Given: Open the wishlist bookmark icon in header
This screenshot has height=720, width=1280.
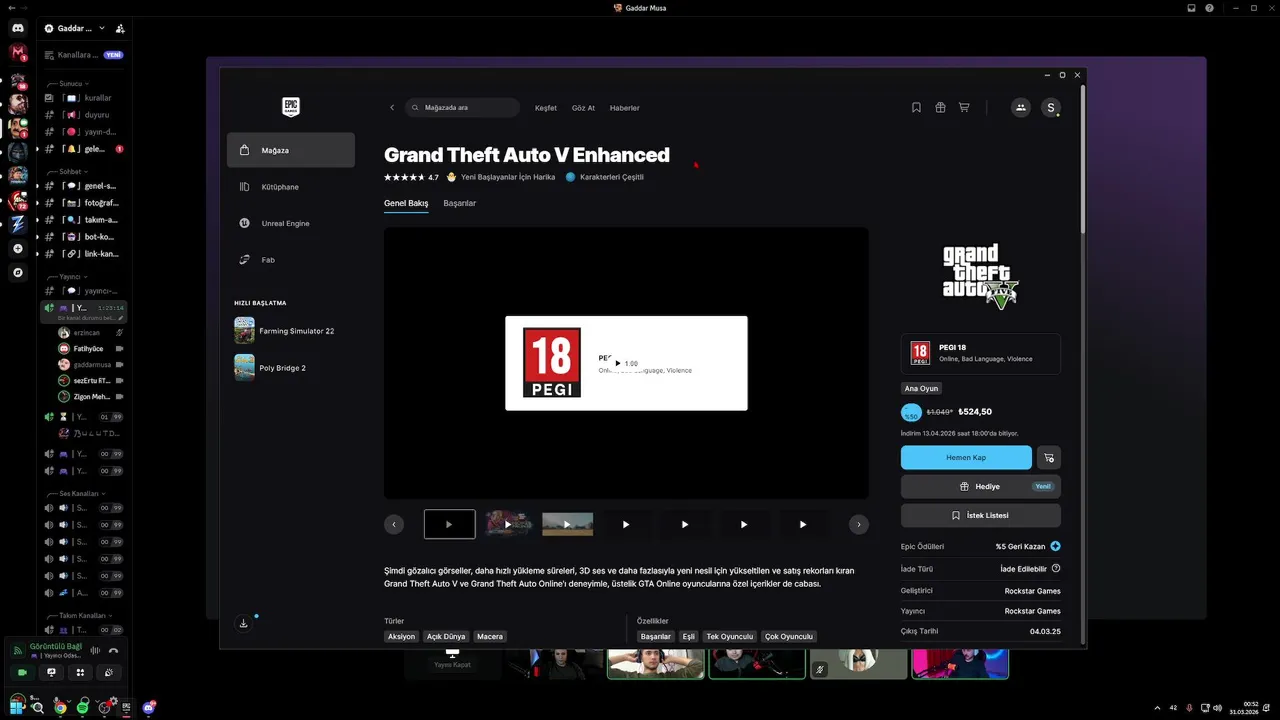Looking at the screenshot, I should point(916,108).
